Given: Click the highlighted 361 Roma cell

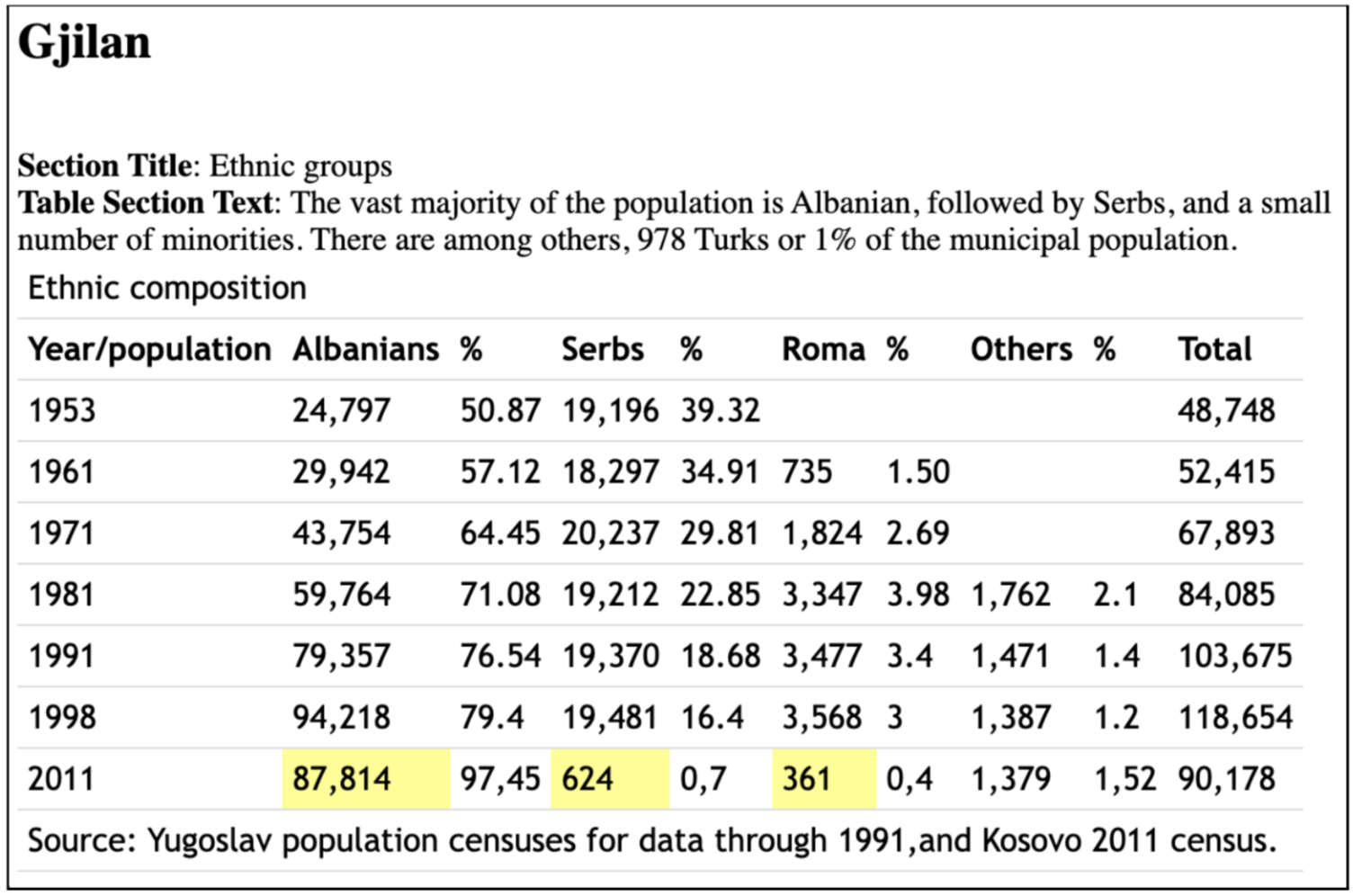Looking at the screenshot, I should pyautogui.click(x=806, y=778).
